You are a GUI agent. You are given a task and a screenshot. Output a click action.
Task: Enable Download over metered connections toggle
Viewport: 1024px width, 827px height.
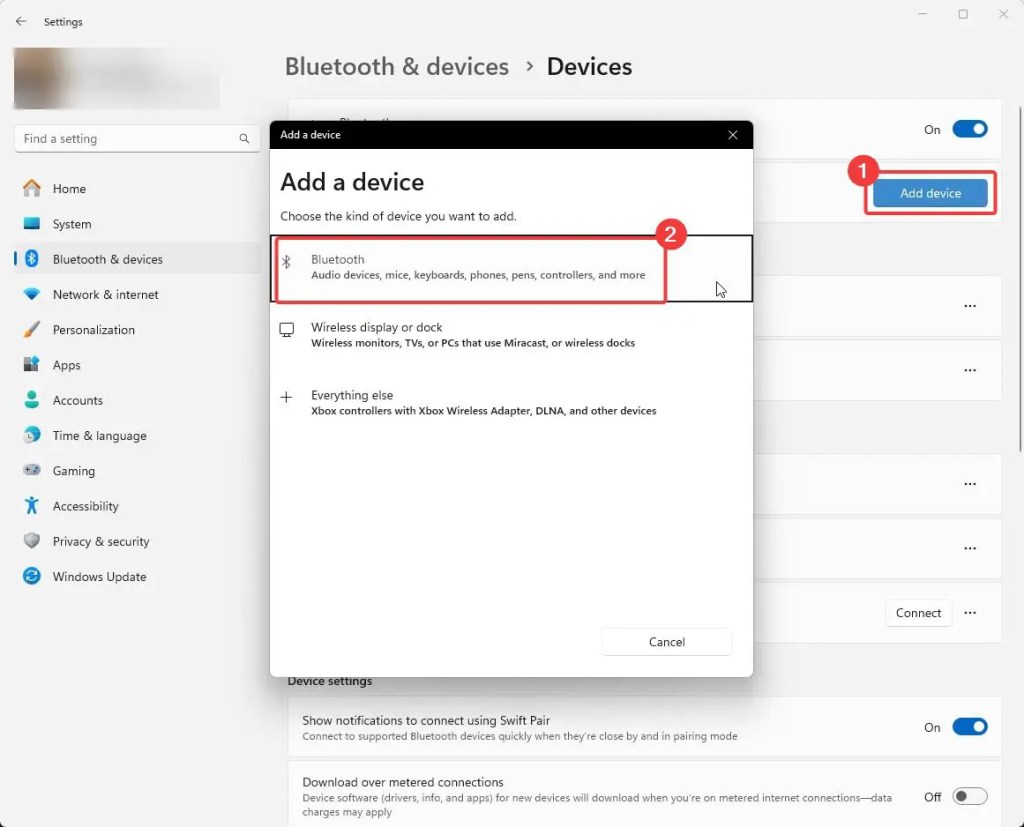[x=970, y=796]
